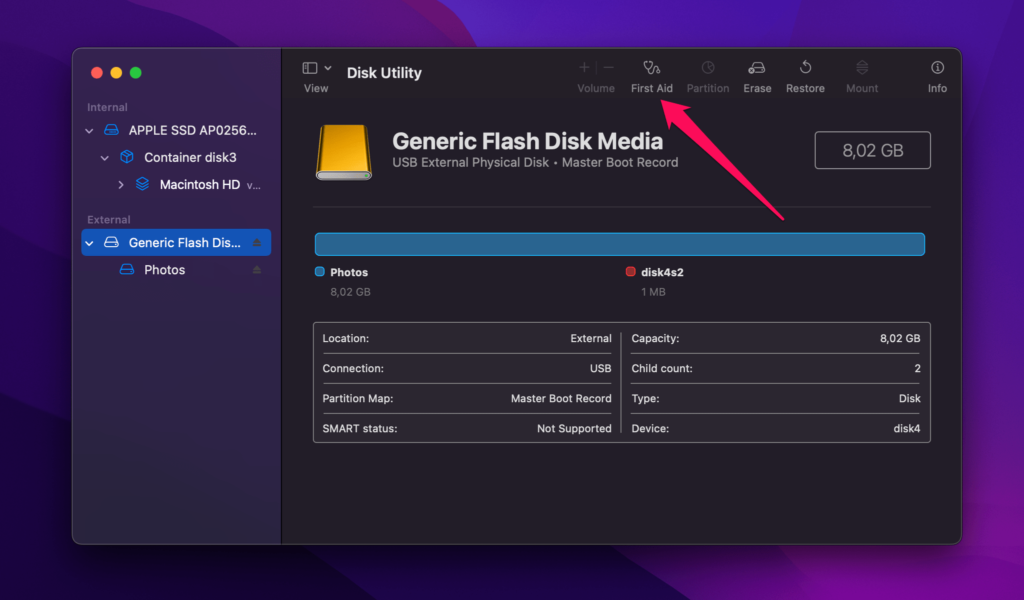This screenshot has width=1024, height=600.
Task: Click the Device disk4 value
Action: [906, 428]
